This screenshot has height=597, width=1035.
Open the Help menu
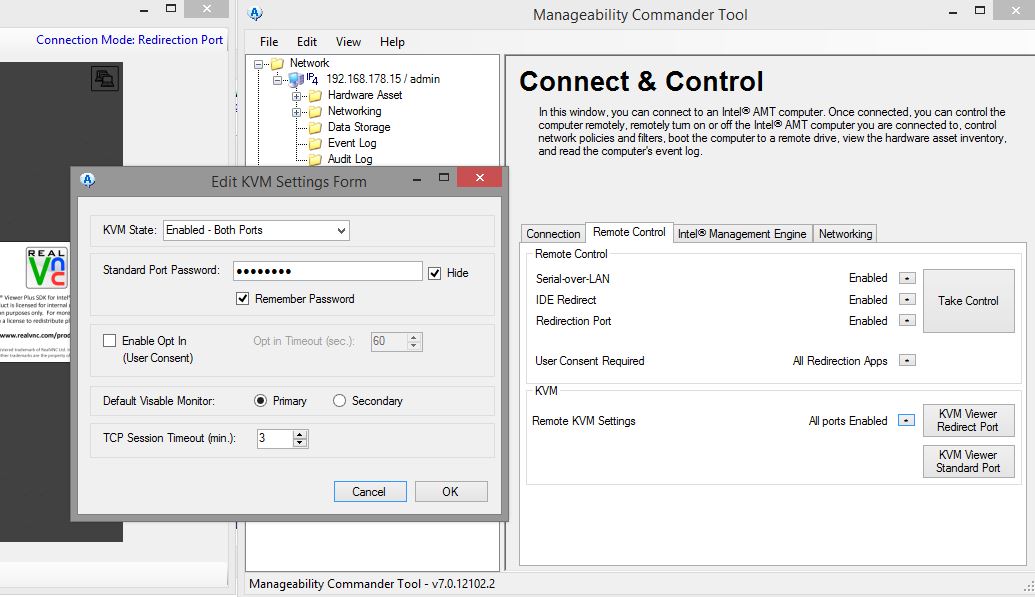click(x=392, y=42)
